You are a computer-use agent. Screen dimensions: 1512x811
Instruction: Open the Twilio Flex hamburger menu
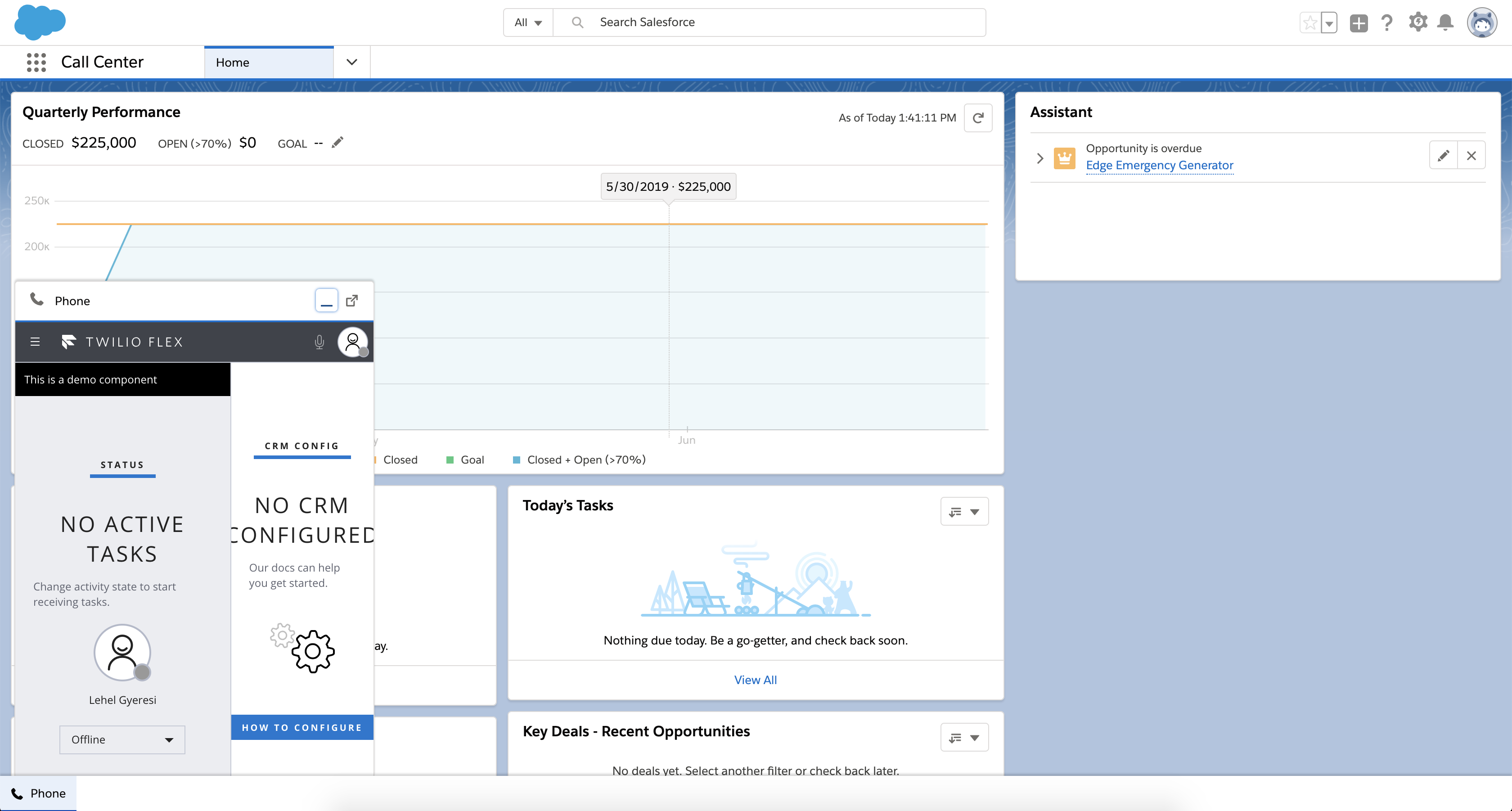(x=35, y=342)
